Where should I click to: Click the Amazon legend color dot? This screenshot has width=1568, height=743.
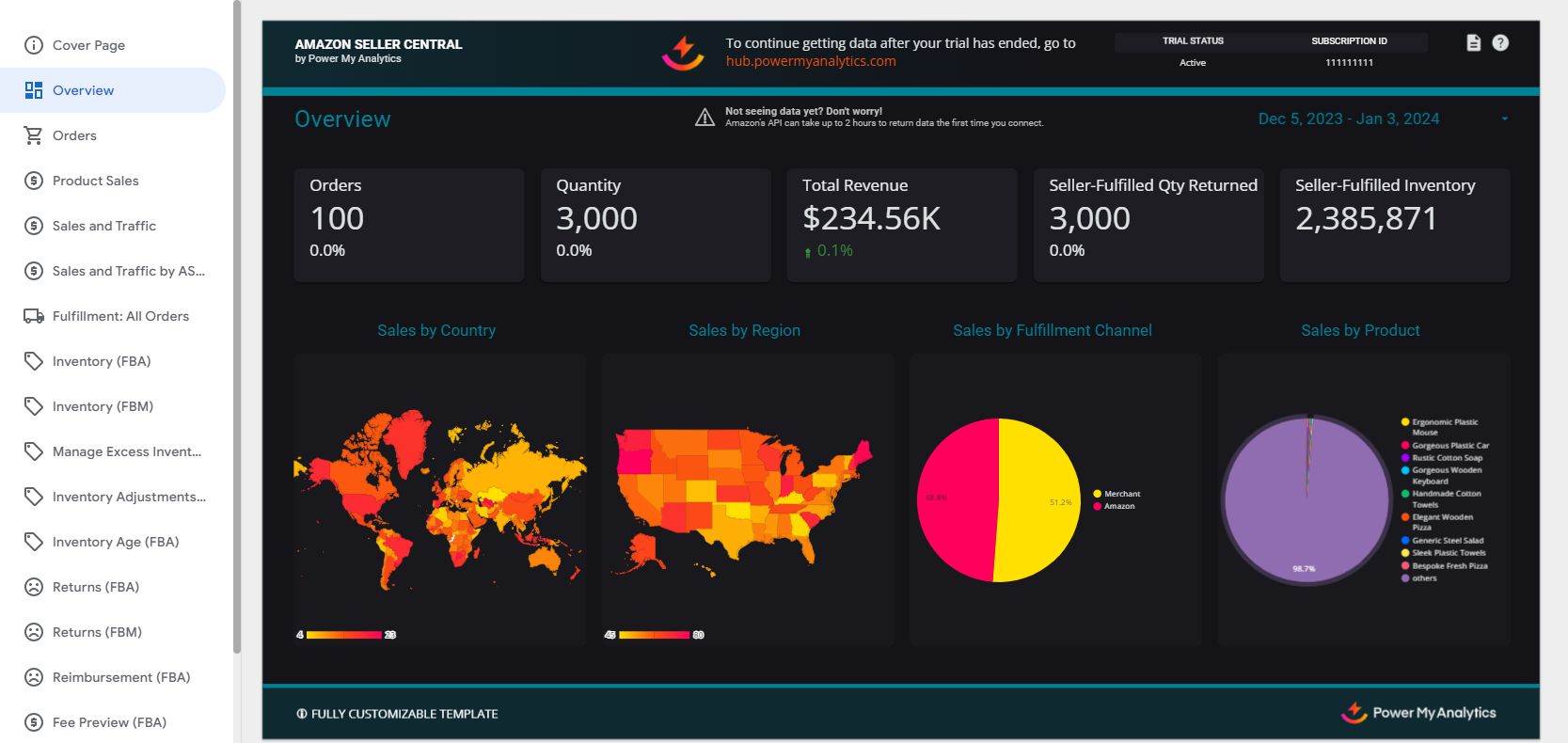pos(1097,507)
